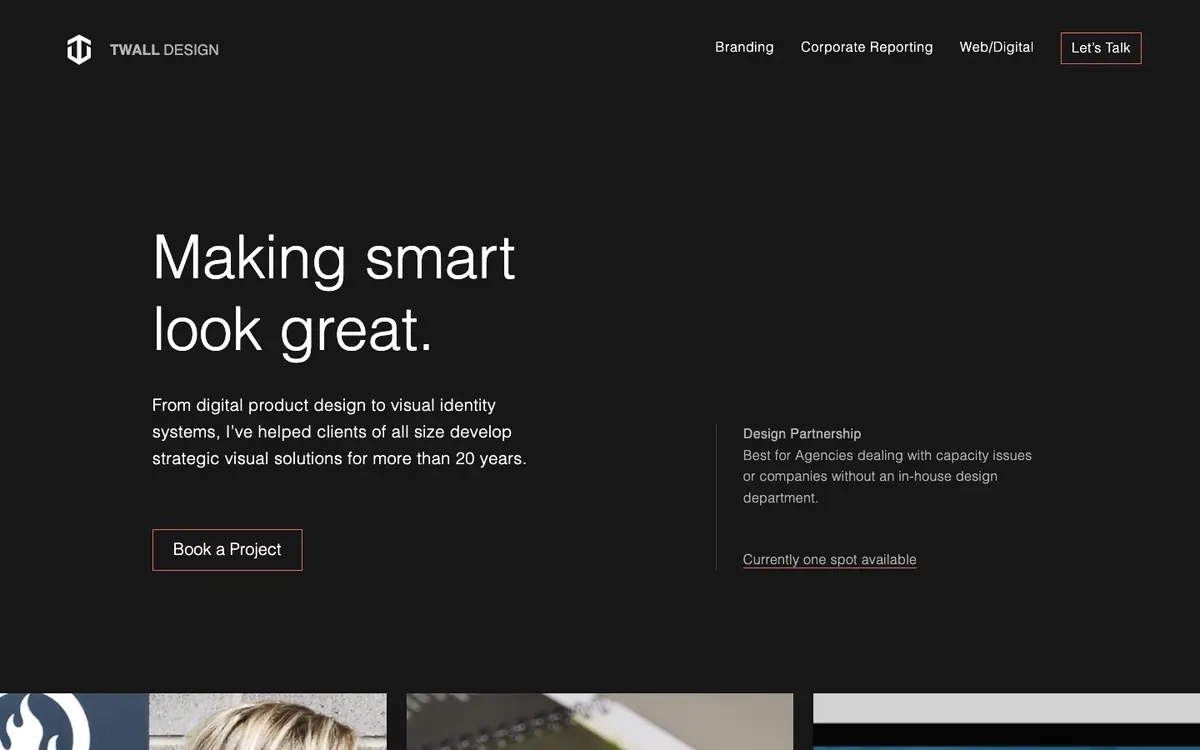Click the Book a Project button
Screen dimensions: 1200x750
[x=227, y=550]
